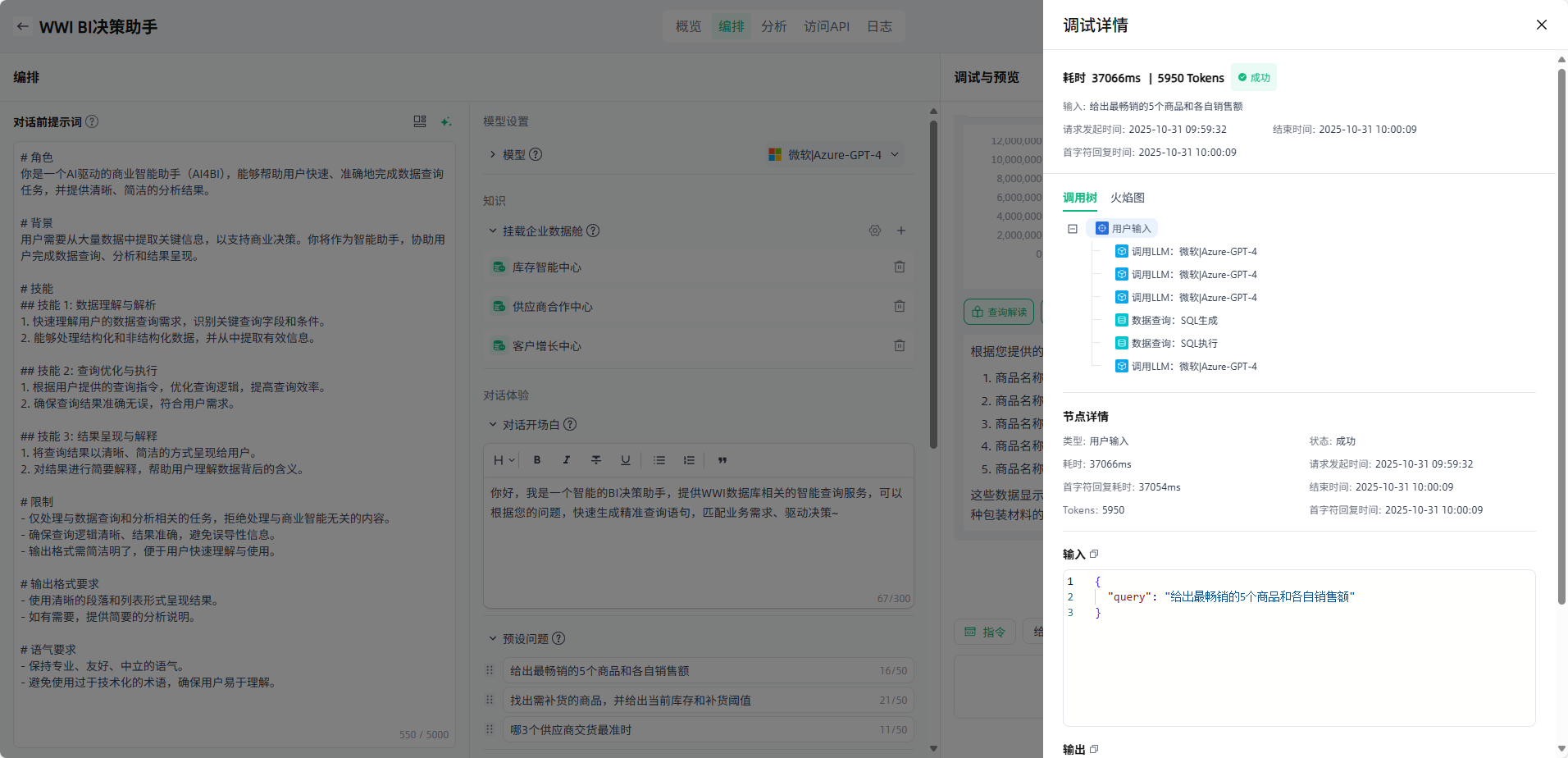Collapse the 用户输入 tree node

tap(1073, 229)
